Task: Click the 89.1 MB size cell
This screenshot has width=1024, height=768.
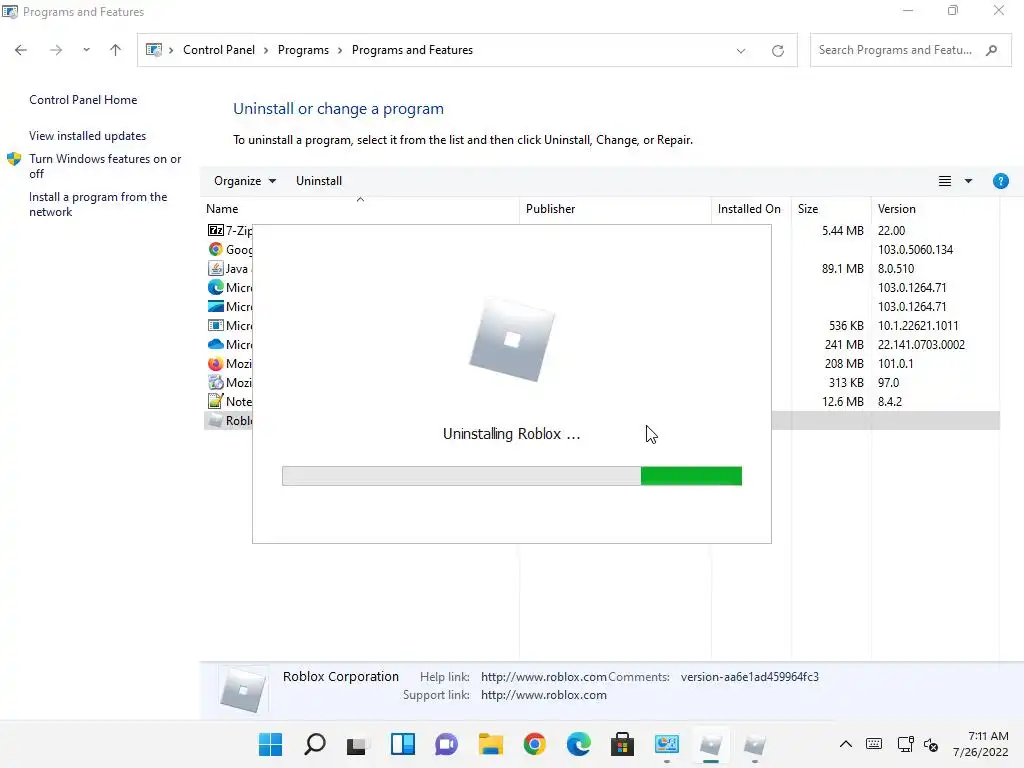Action: (x=842, y=268)
